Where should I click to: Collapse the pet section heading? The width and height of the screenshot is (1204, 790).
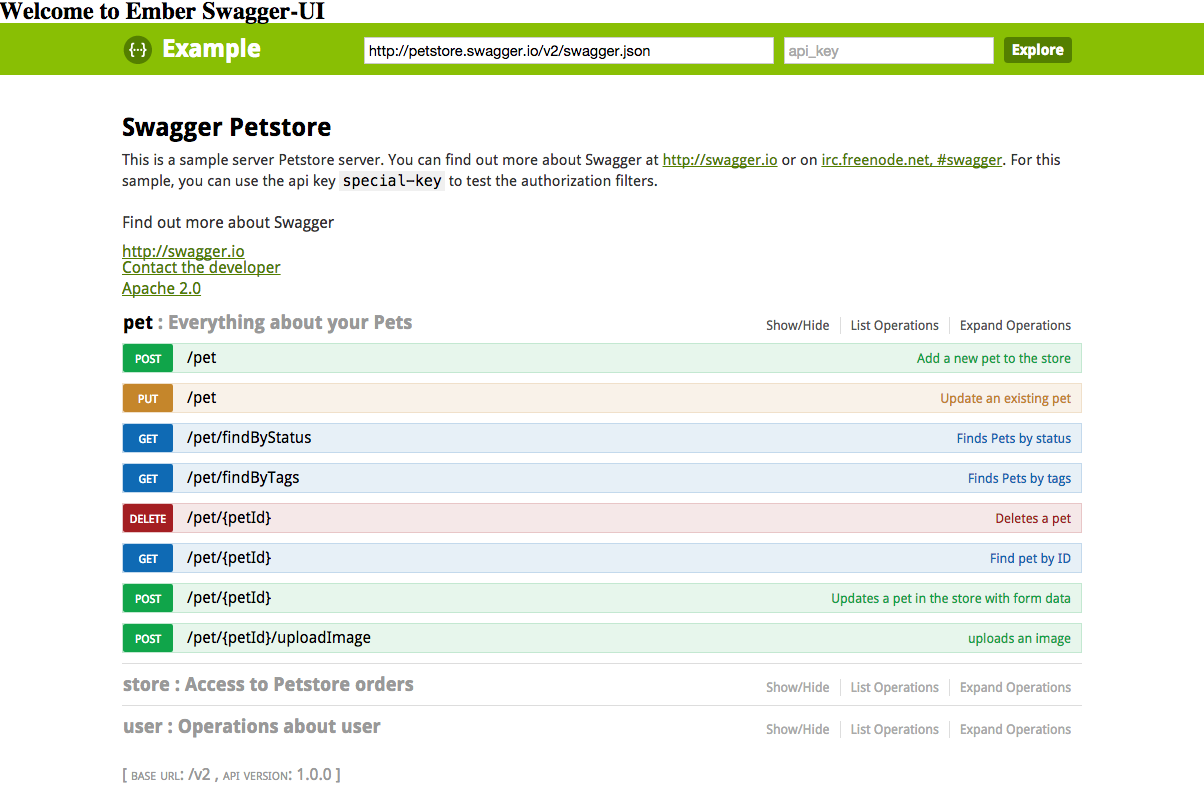tap(267, 322)
